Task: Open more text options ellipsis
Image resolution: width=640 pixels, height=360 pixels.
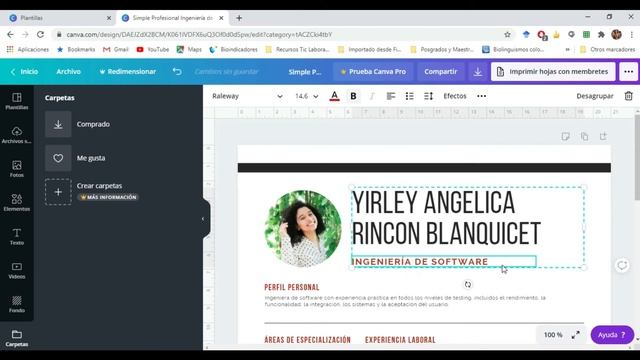Action: (482, 96)
